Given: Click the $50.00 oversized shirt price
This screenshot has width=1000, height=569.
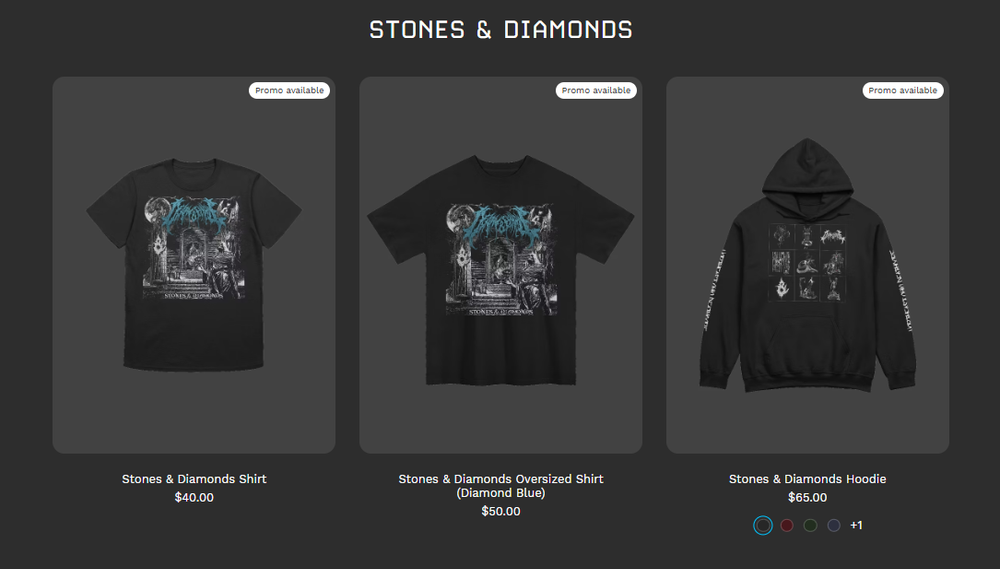Looking at the screenshot, I should 501,512.
